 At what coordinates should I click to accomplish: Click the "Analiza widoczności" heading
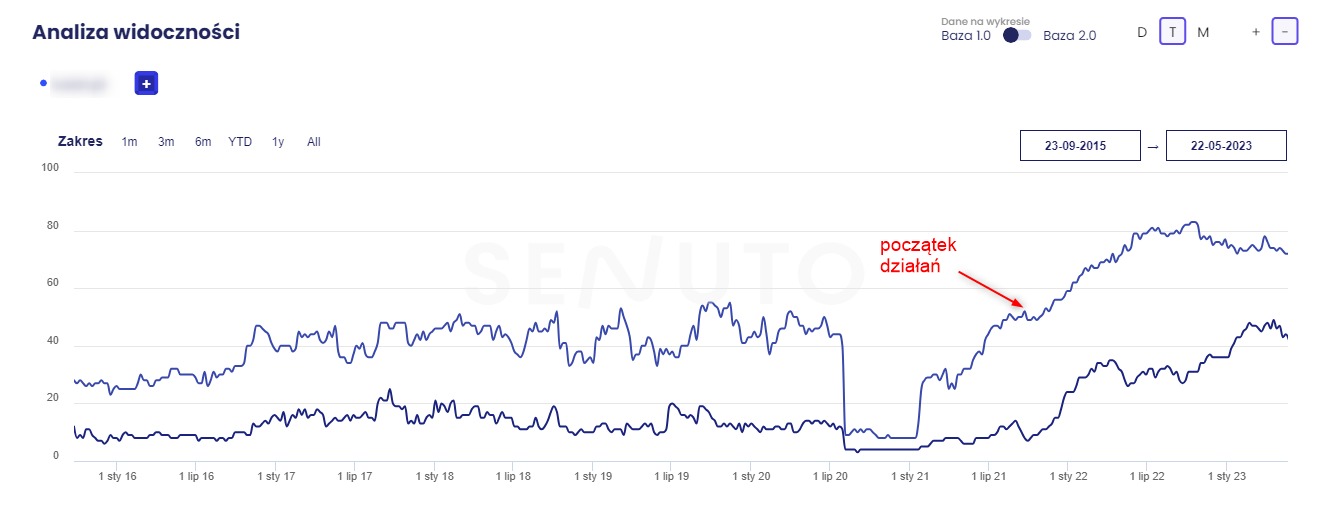click(x=136, y=32)
